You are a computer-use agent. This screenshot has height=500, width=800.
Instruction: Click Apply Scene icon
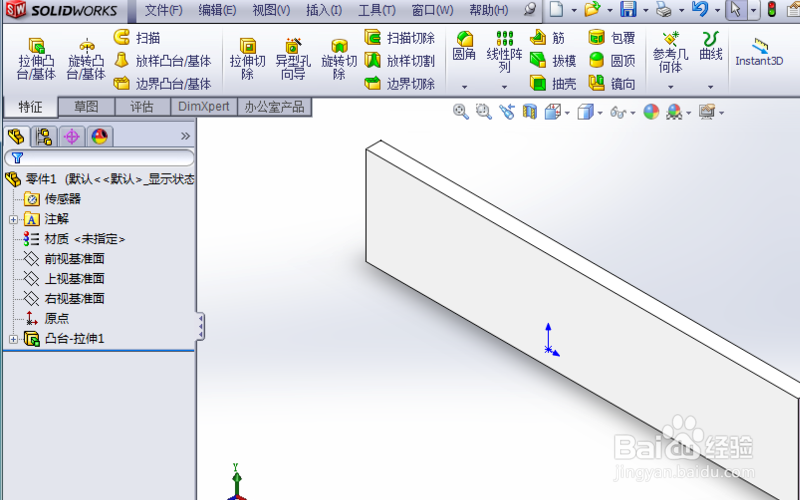tap(674, 112)
